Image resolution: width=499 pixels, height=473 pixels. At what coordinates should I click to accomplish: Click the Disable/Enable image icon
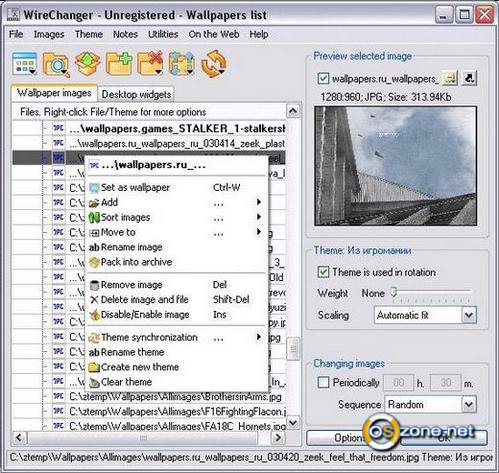pos(95,314)
